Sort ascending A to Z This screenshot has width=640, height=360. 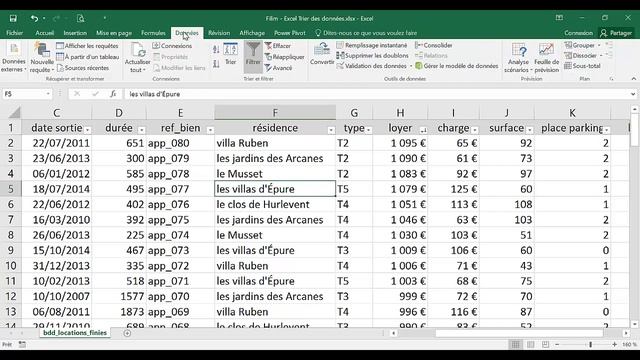click(x=216, y=49)
